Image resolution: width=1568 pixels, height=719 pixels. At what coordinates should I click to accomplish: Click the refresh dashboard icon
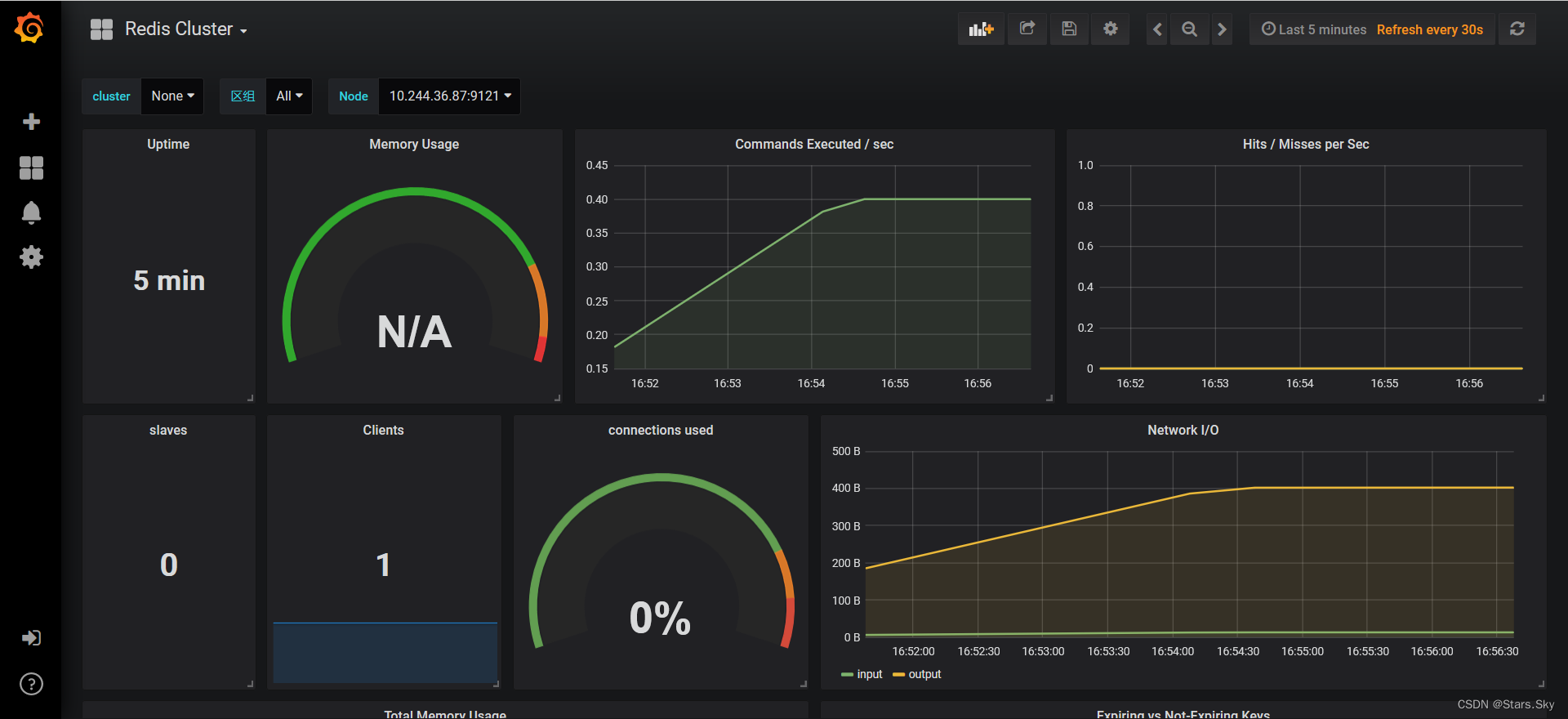(x=1517, y=29)
